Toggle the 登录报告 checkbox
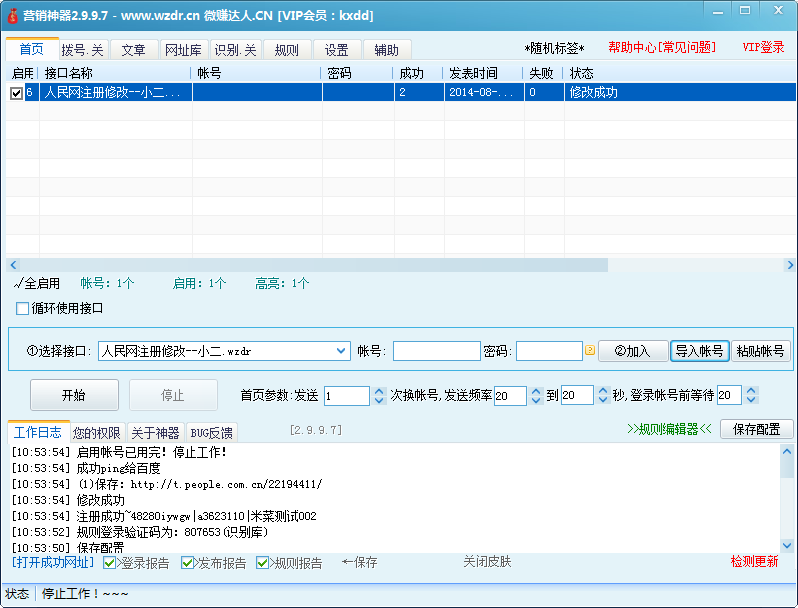 (x=111, y=563)
